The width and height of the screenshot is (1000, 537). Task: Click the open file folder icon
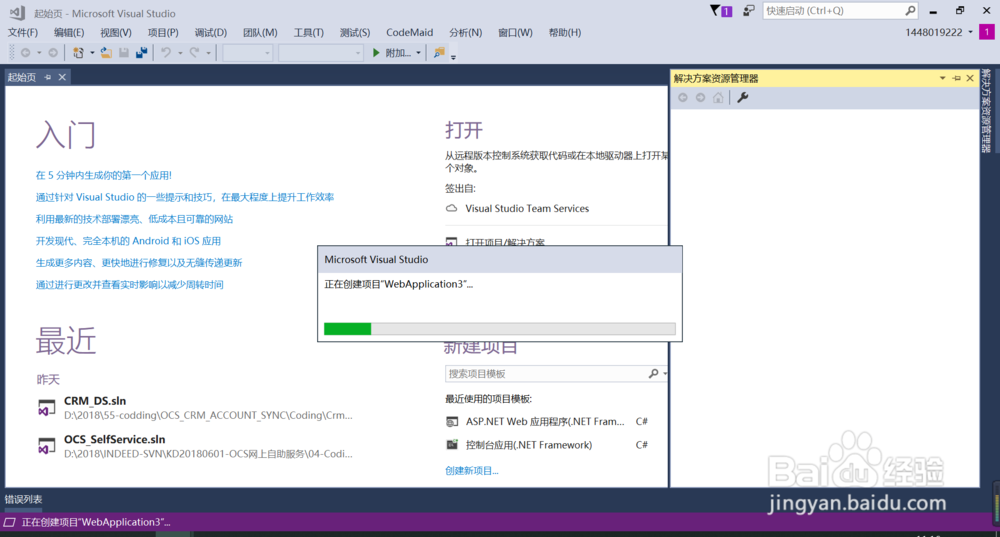click(x=106, y=53)
